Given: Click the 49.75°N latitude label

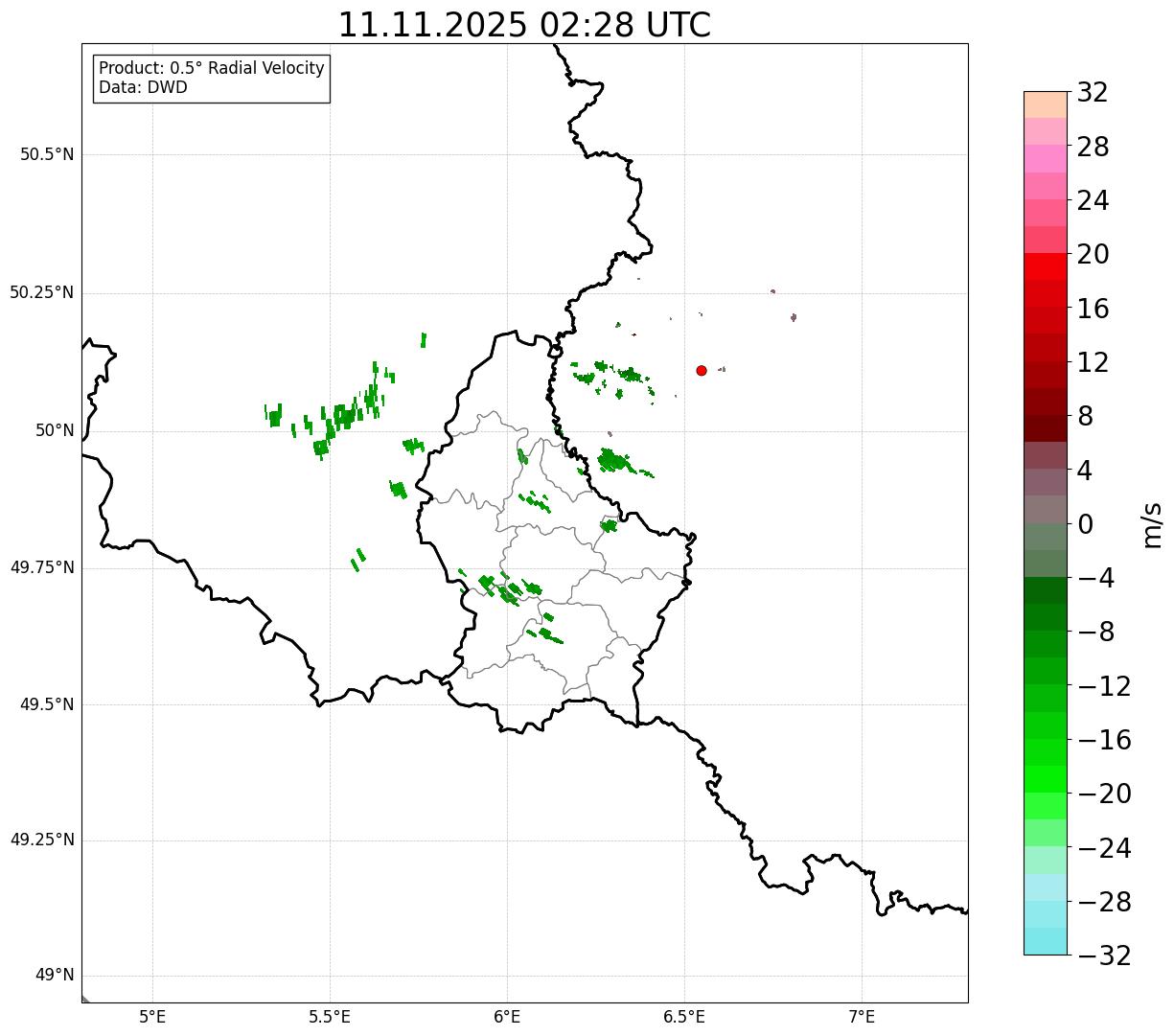Looking at the screenshot, I should point(41,567).
